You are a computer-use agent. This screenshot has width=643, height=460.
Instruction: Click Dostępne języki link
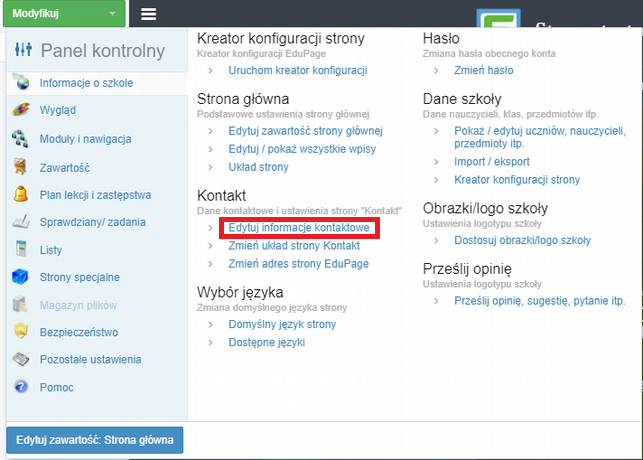point(267,342)
